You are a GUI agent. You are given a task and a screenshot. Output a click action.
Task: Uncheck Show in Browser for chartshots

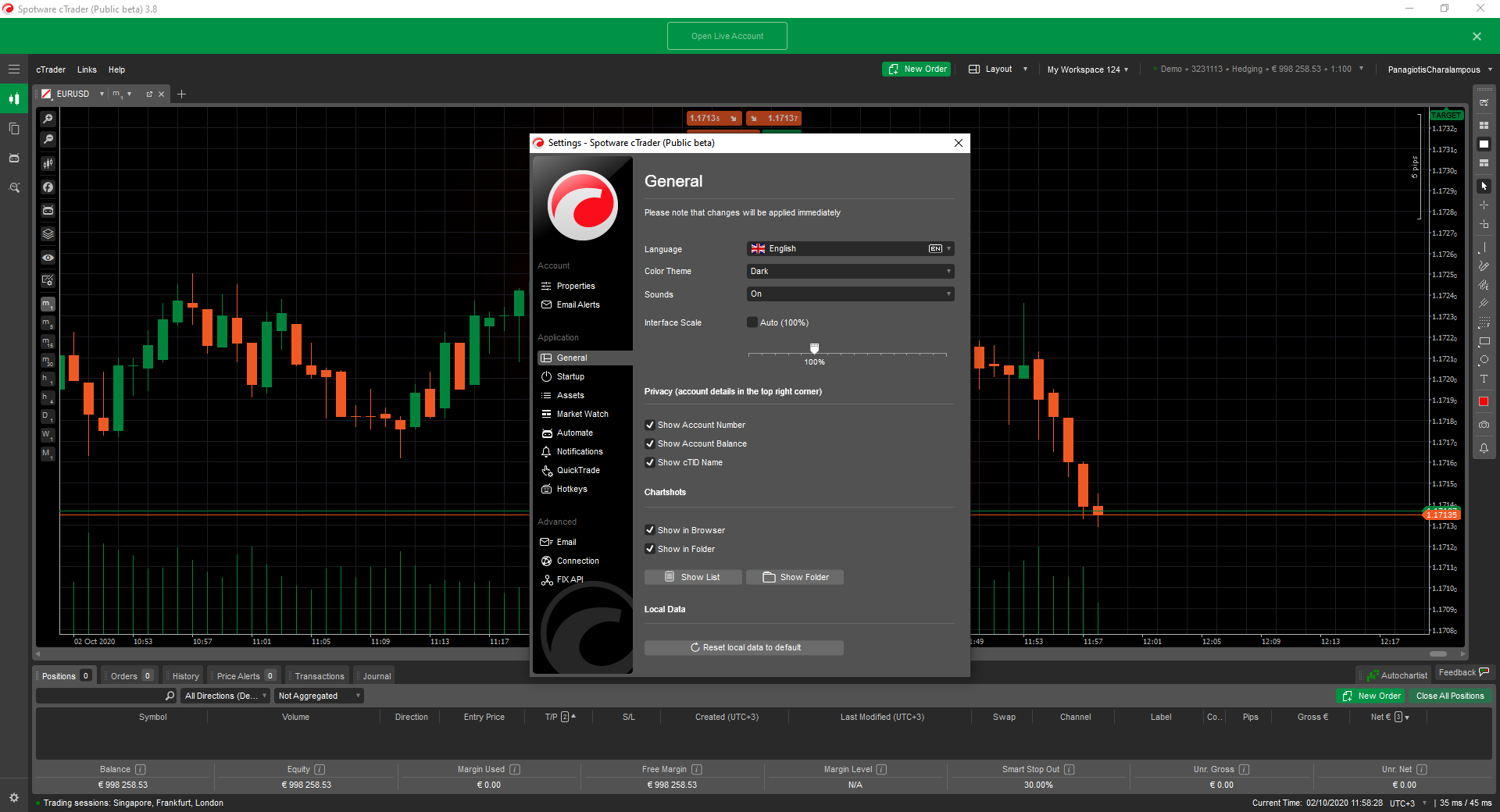coord(649,530)
